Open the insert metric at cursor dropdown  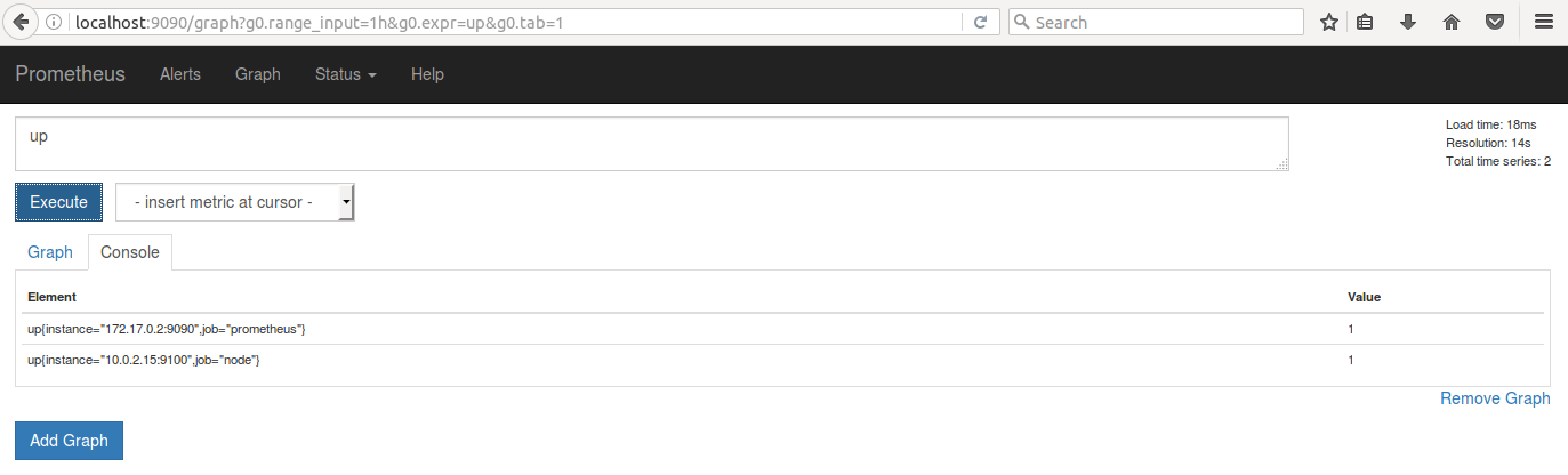pyautogui.click(x=235, y=202)
